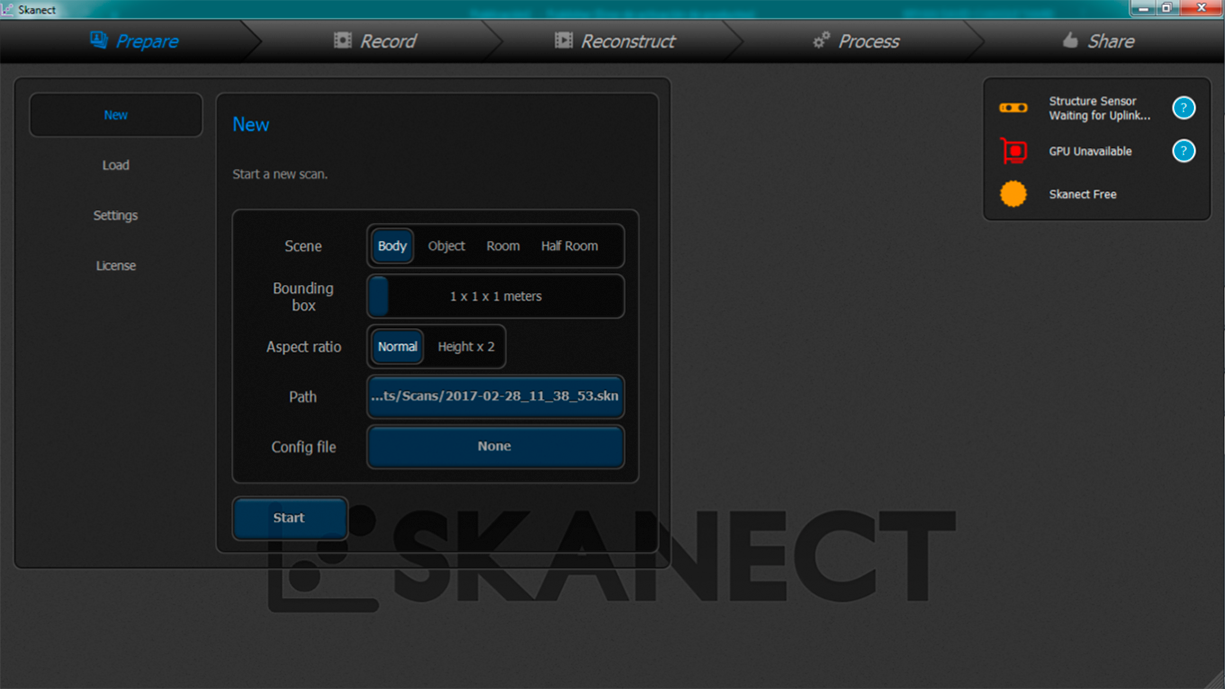The height and width of the screenshot is (689, 1225).
Task: Click the Prepare tab icon
Action: 98,40
